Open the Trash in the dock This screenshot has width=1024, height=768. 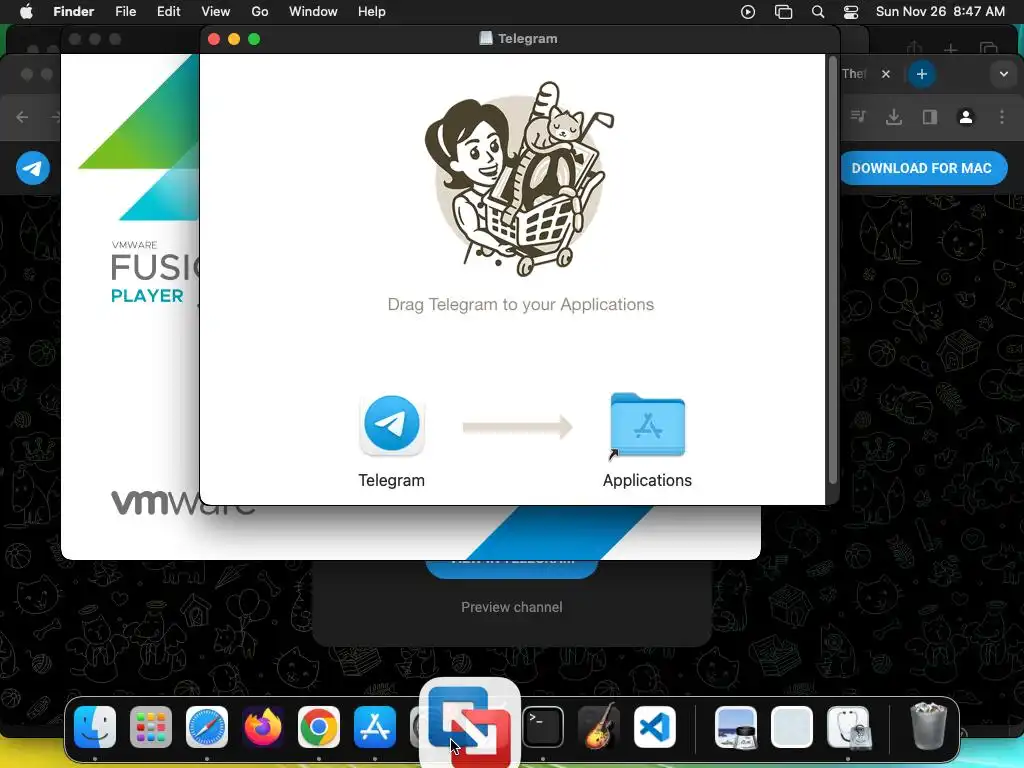(x=928, y=726)
